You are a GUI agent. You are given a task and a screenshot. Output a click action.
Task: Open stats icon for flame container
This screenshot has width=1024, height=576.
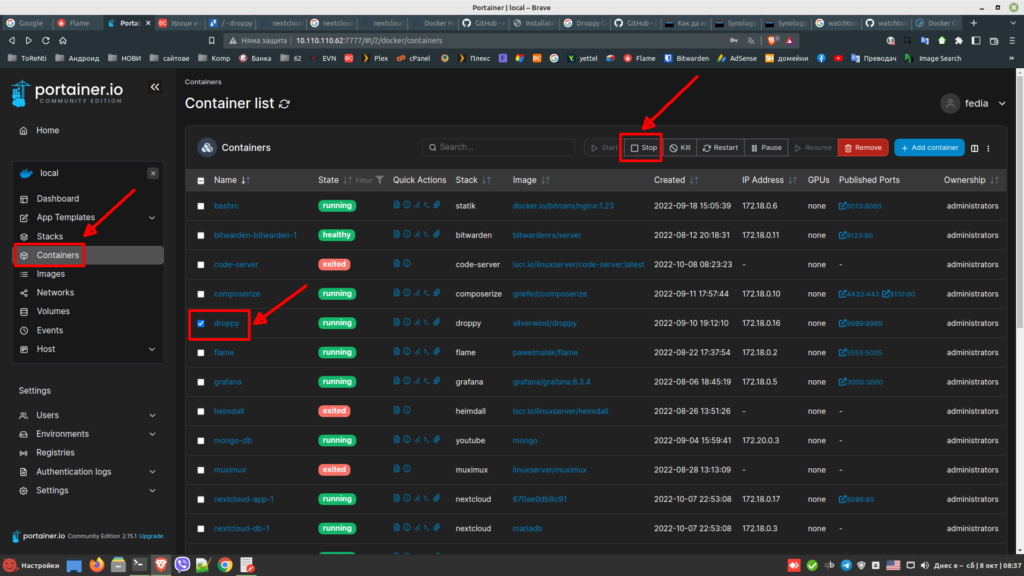[417, 351]
